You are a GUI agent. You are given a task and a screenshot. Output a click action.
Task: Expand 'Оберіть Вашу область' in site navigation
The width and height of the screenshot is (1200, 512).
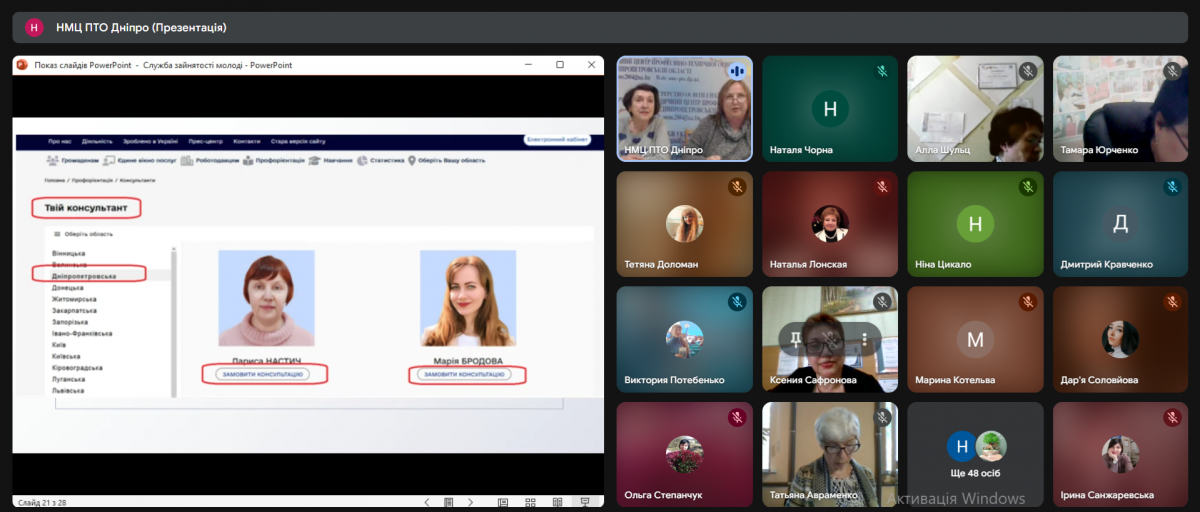446,160
